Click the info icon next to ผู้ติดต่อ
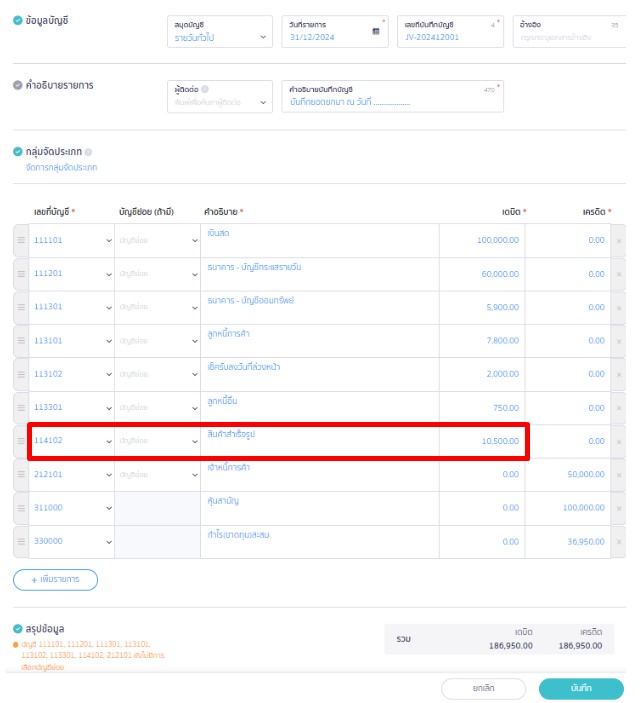 [x=205, y=89]
